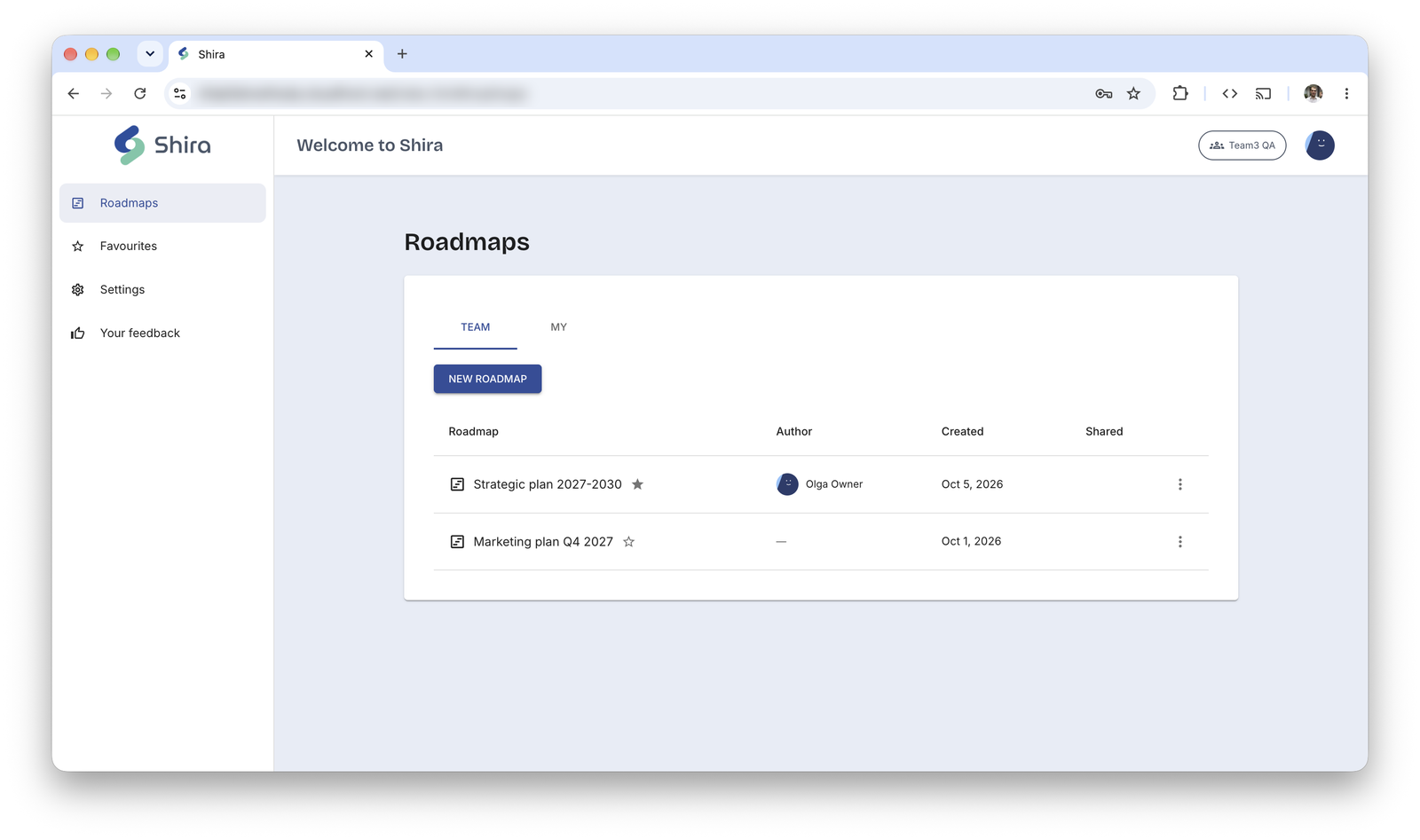Click the site information icon in address bar

point(180,93)
